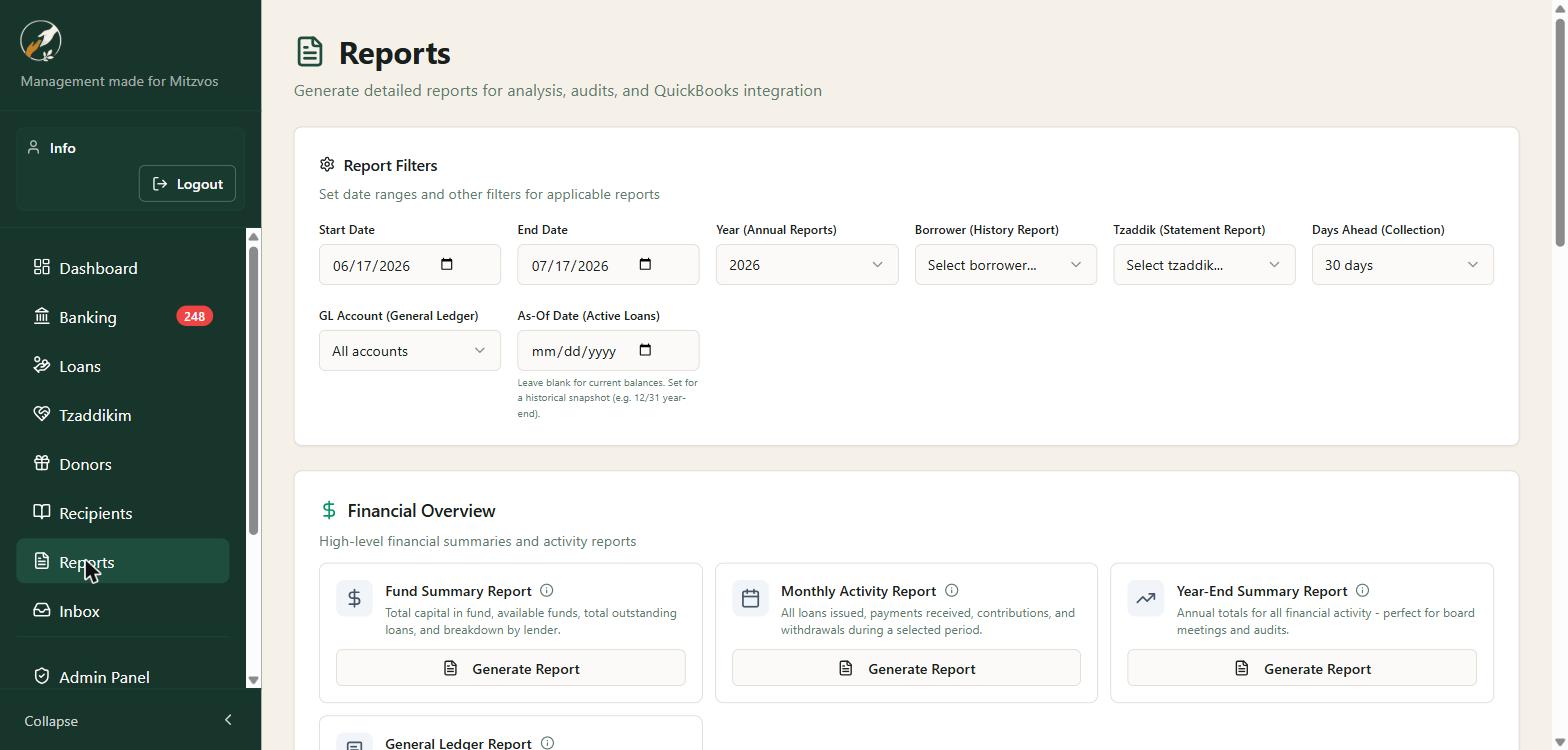
Task: Generate the Fund Summary Report
Action: (x=510, y=668)
